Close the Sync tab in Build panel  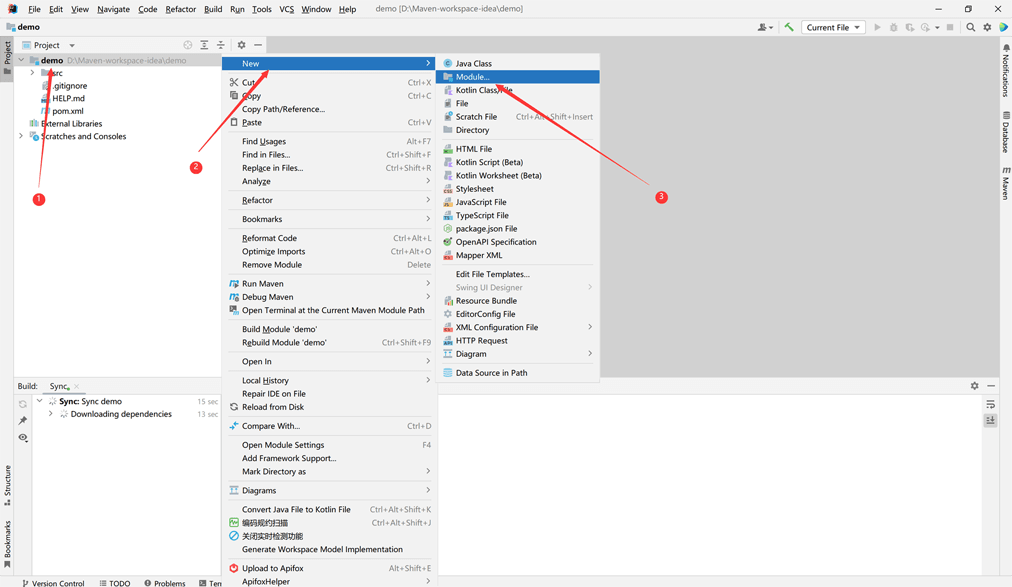pyautogui.click(x=76, y=386)
